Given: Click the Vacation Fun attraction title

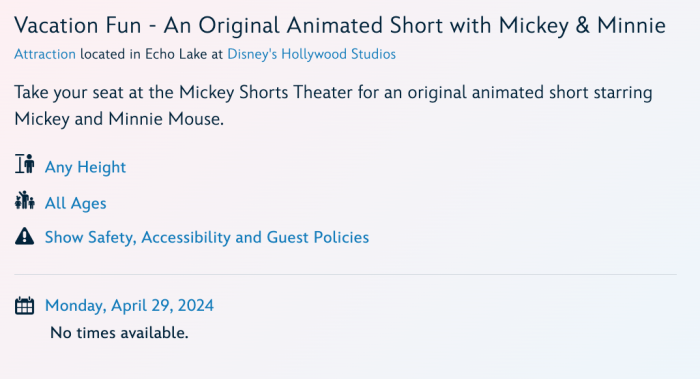Looking at the screenshot, I should click(x=340, y=25).
